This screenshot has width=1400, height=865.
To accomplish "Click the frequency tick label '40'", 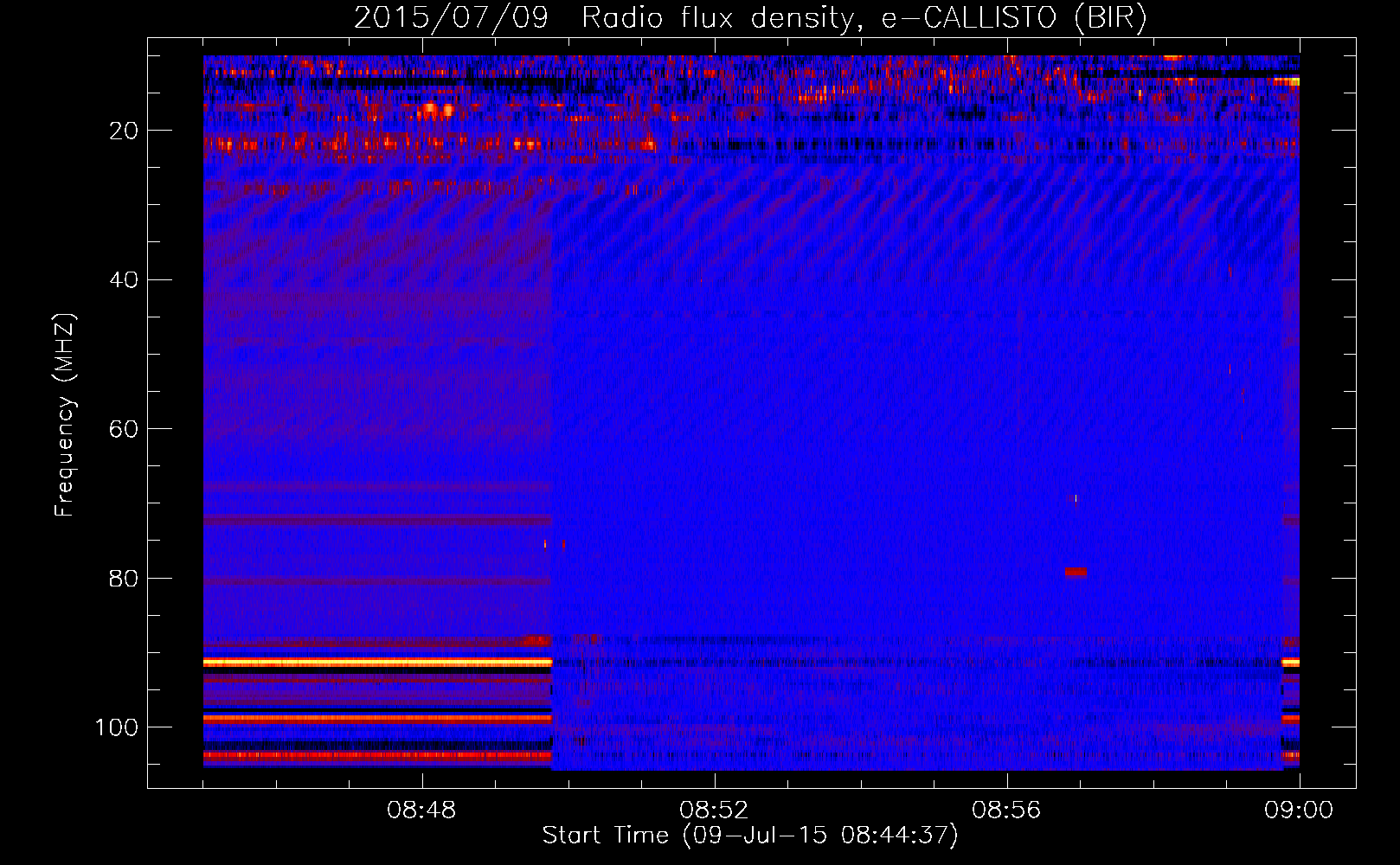I will [x=125, y=280].
